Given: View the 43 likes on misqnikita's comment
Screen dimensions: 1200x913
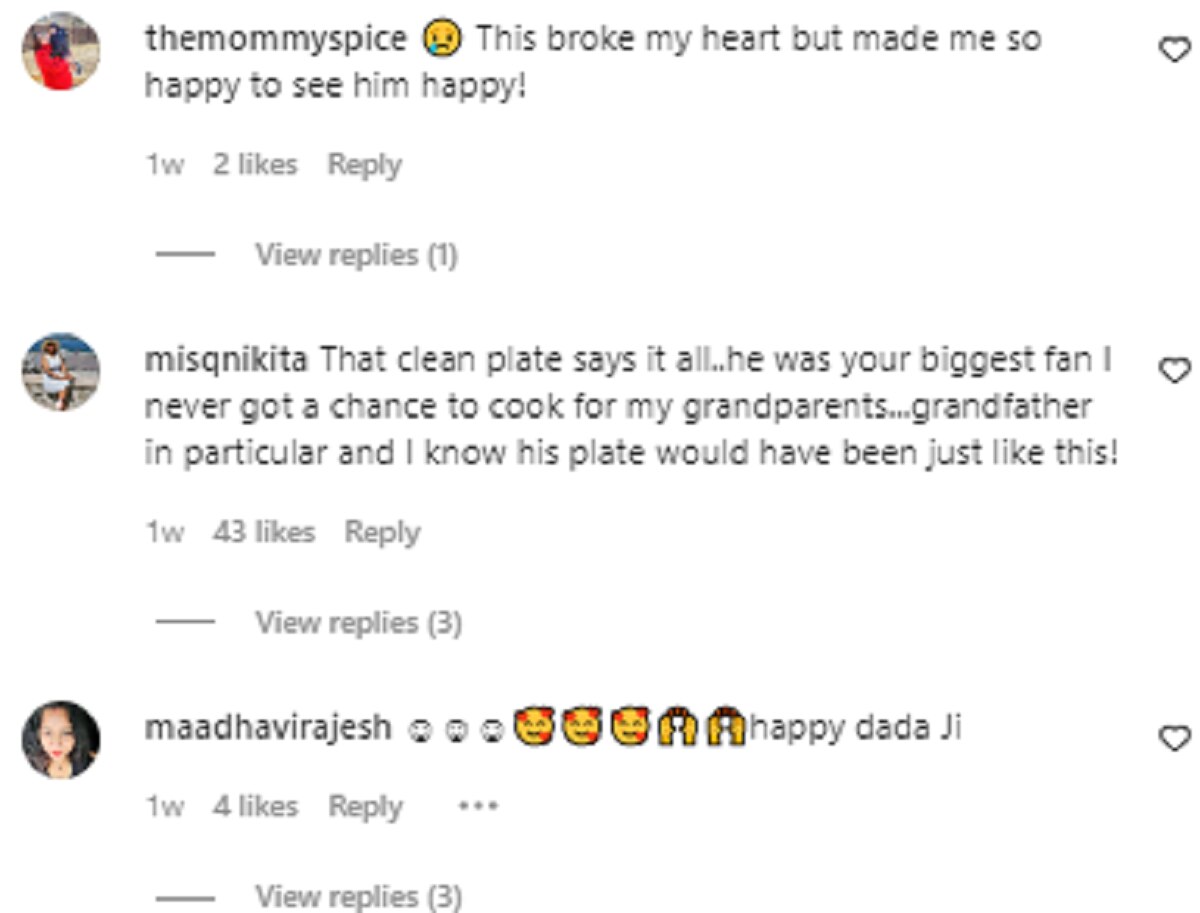Looking at the screenshot, I should point(263,533).
